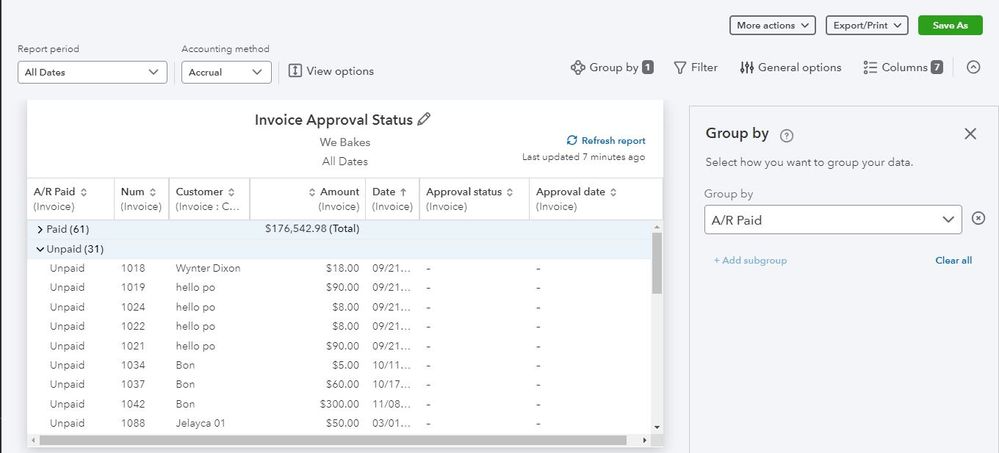Collapse the Unpaid (31) group row
Image resolution: width=999 pixels, height=453 pixels.
40,249
